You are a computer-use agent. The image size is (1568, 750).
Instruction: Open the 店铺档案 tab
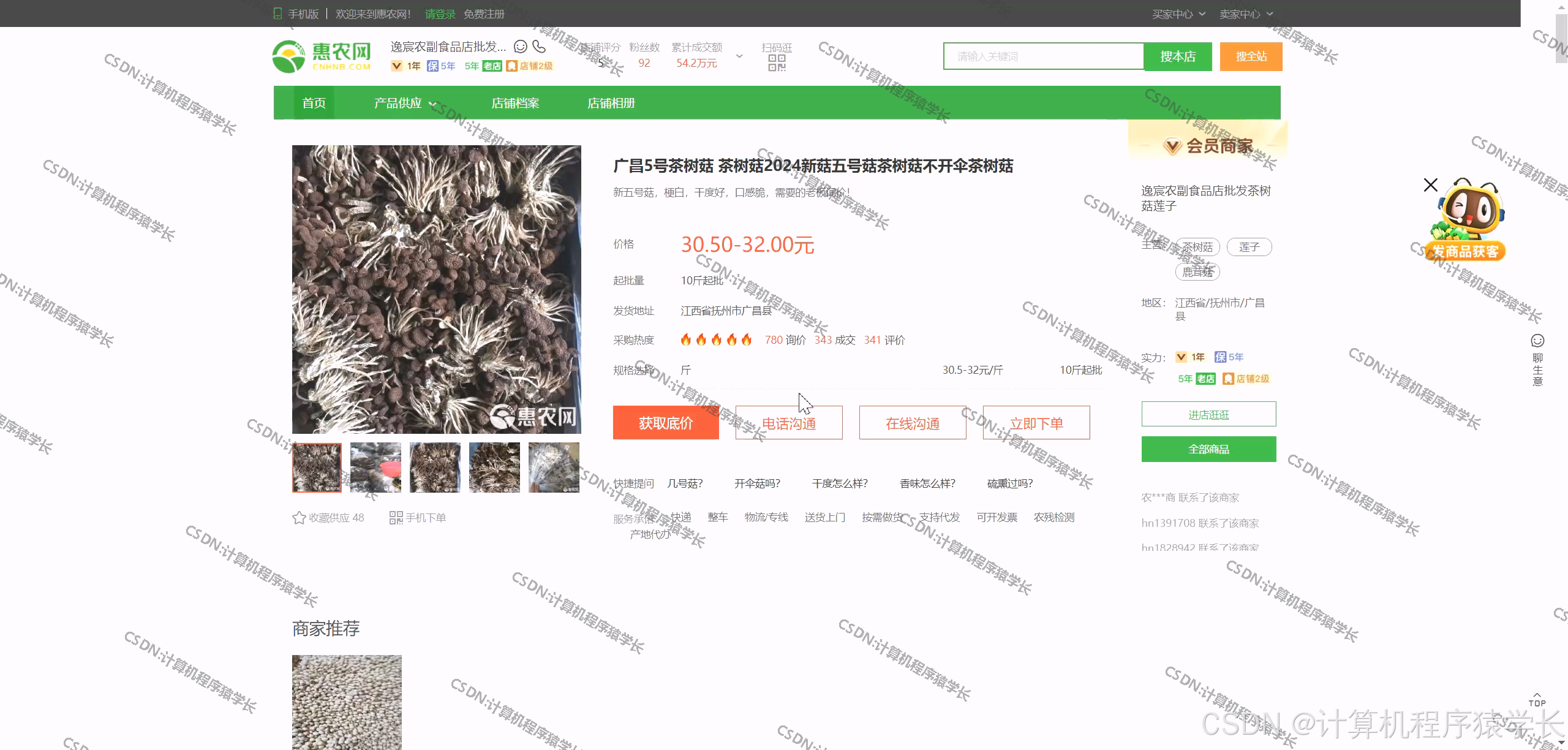[x=515, y=103]
